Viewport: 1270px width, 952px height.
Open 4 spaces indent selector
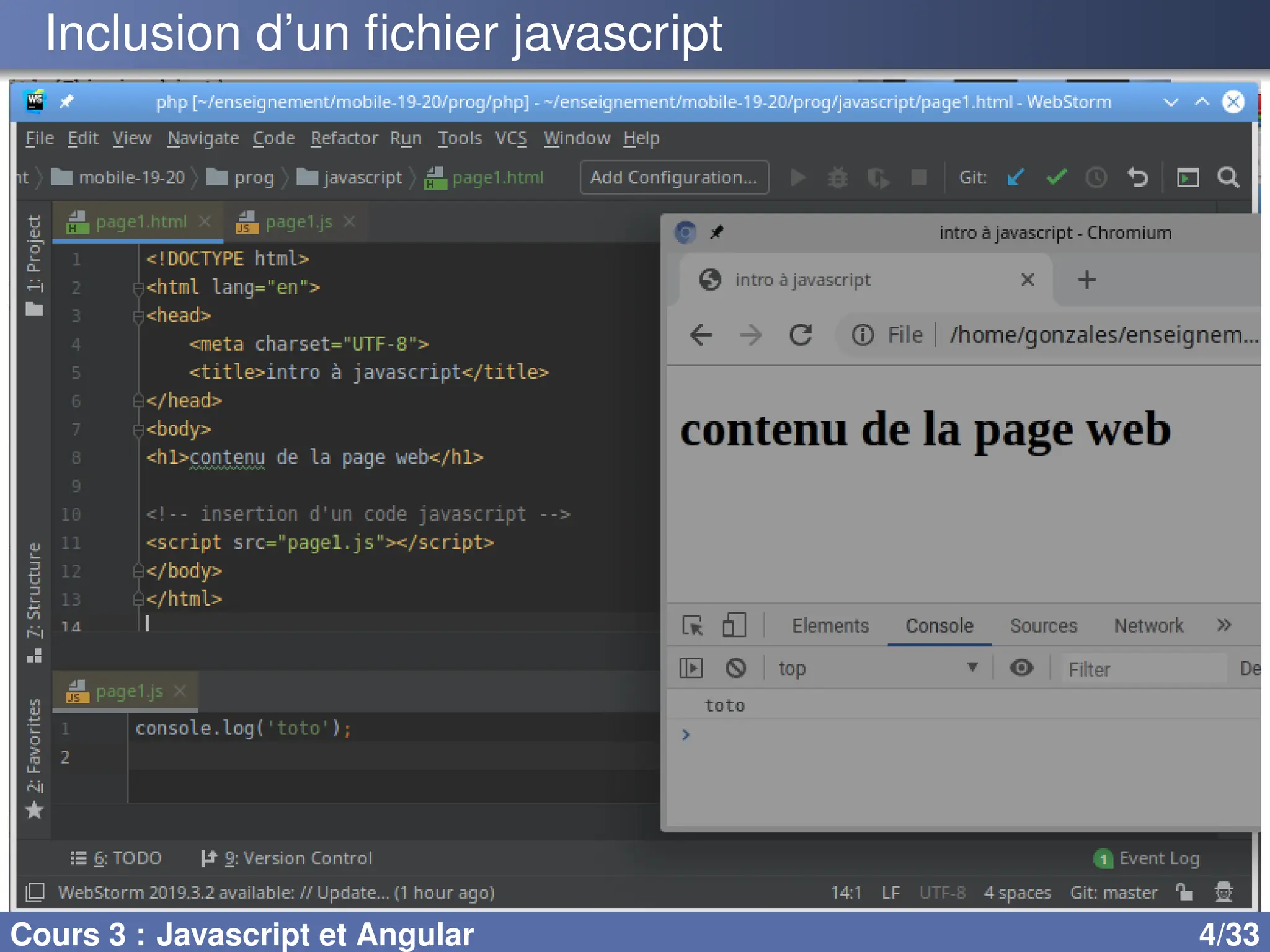(x=1018, y=892)
